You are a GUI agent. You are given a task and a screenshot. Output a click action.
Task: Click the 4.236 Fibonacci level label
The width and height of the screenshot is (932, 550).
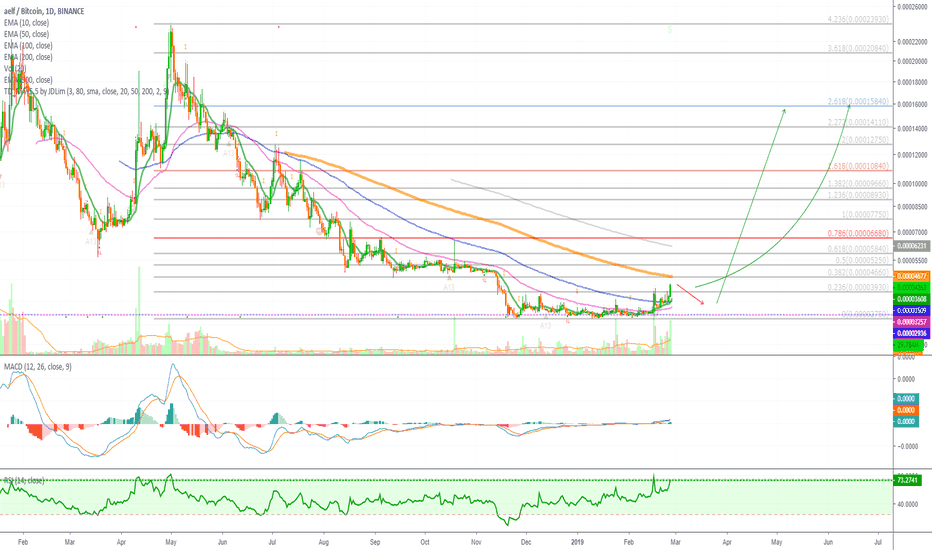point(858,19)
